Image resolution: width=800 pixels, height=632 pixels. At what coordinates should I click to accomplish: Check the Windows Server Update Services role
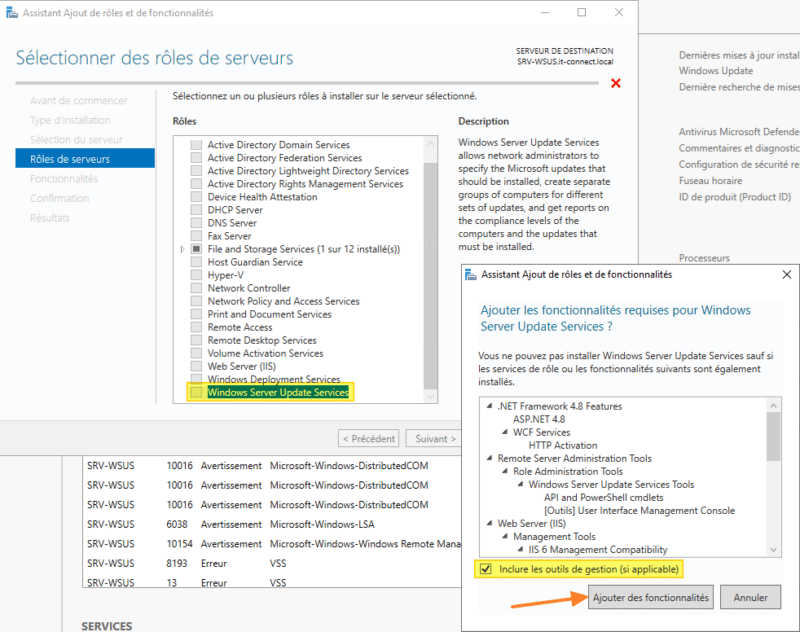click(x=197, y=393)
